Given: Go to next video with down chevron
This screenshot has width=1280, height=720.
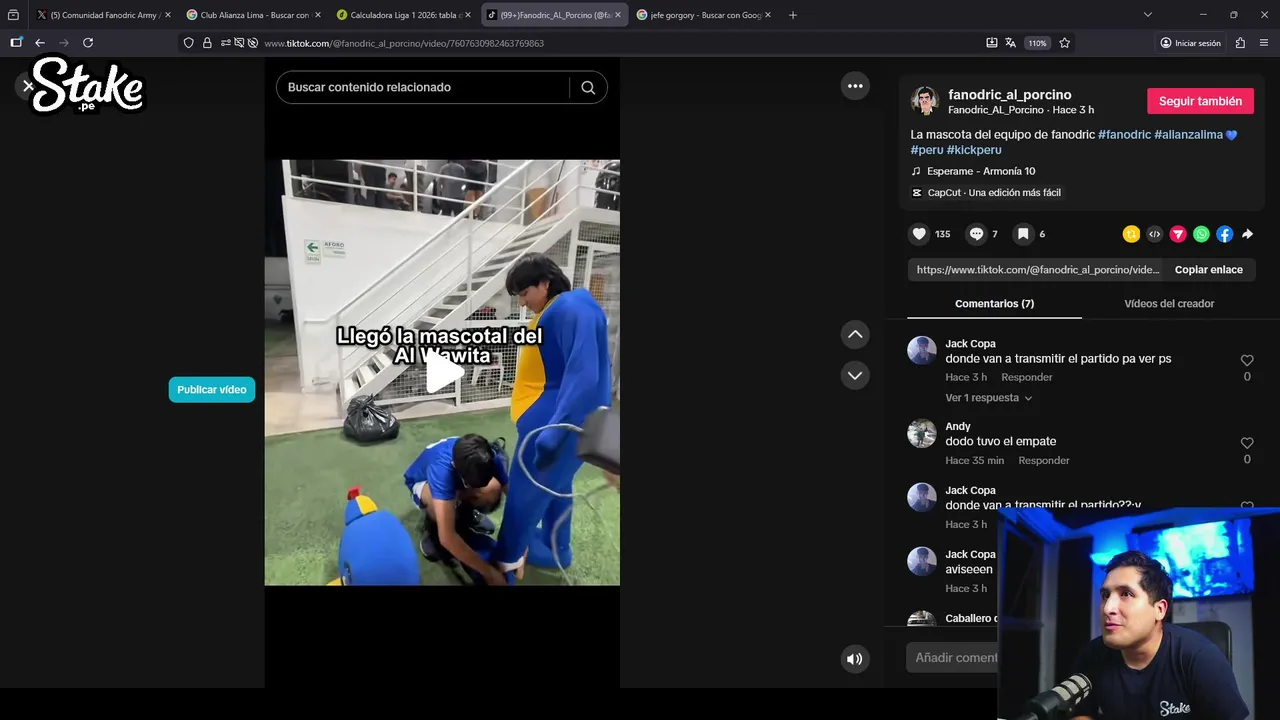Looking at the screenshot, I should click(855, 376).
